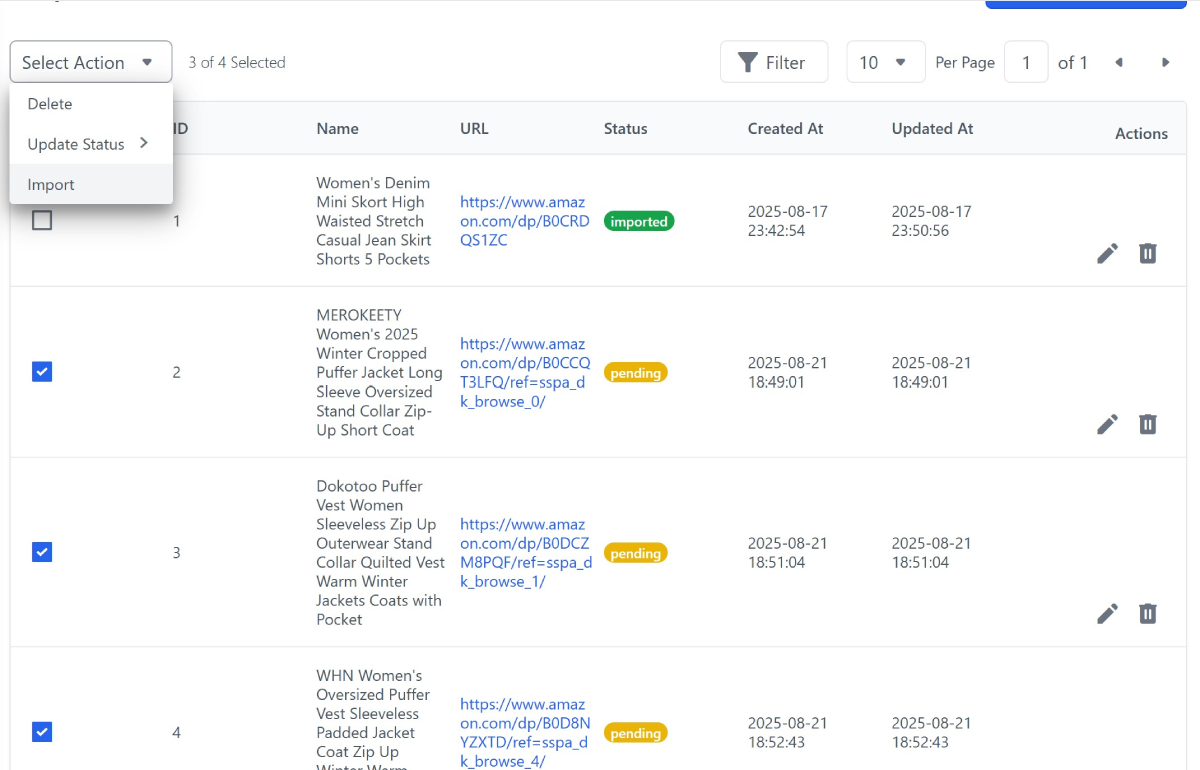Viewport: 1200px width, 770px height.
Task: Click the trash icon for row 1
Action: click(x=1148, y=253)
